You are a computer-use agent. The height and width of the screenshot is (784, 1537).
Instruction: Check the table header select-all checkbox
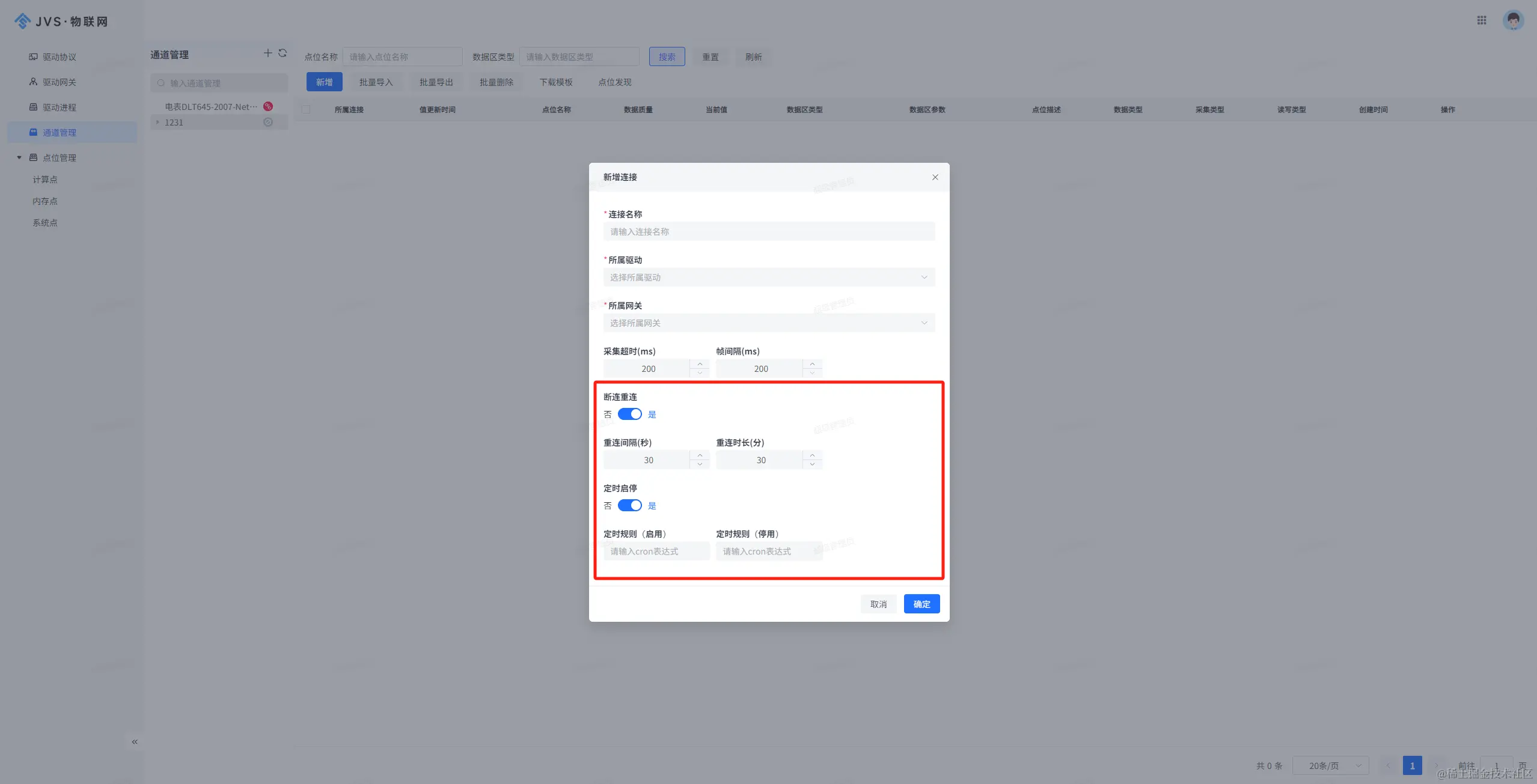306,109
